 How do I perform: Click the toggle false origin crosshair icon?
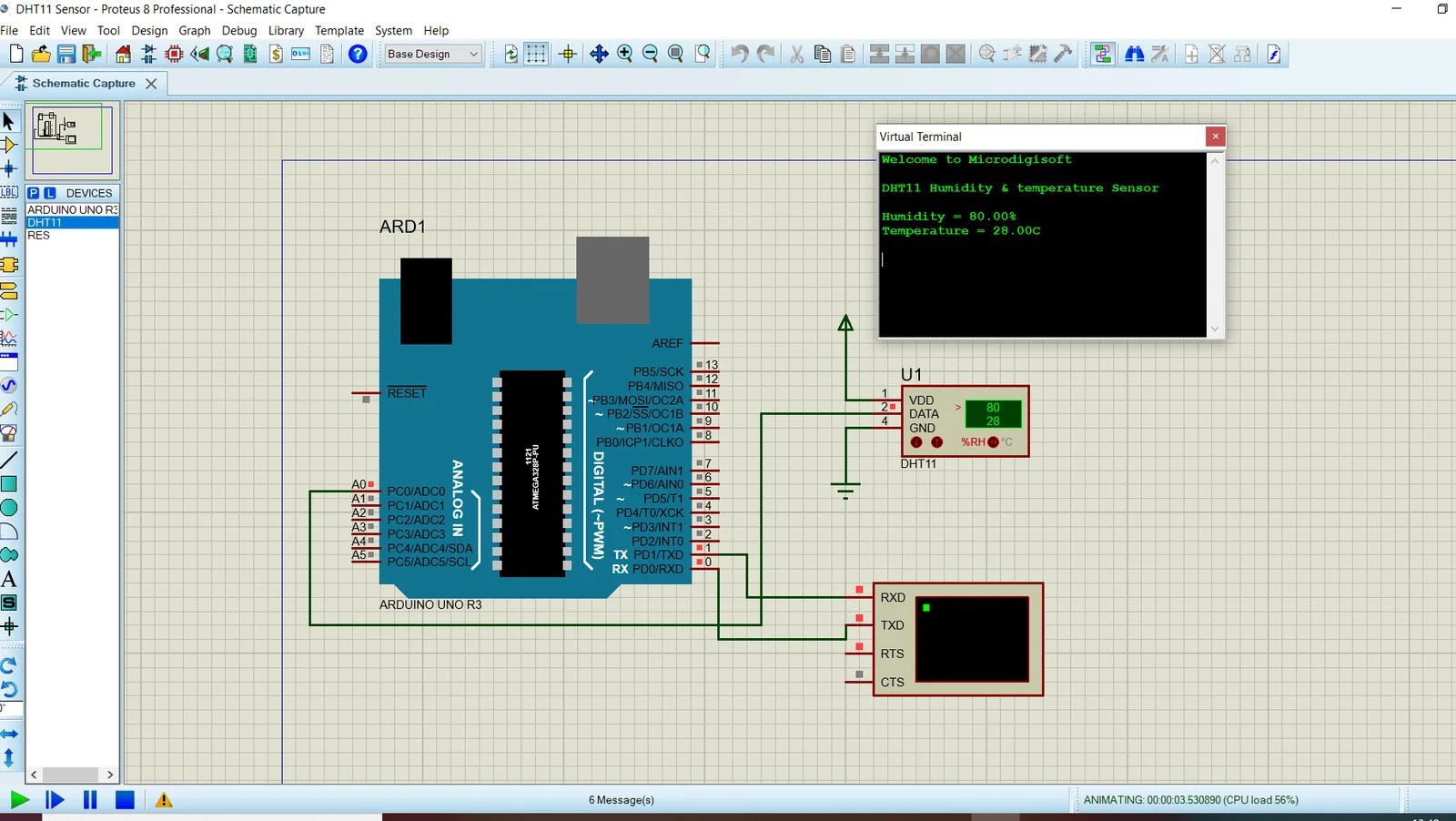pyautogui.click(x=568, y=54)
